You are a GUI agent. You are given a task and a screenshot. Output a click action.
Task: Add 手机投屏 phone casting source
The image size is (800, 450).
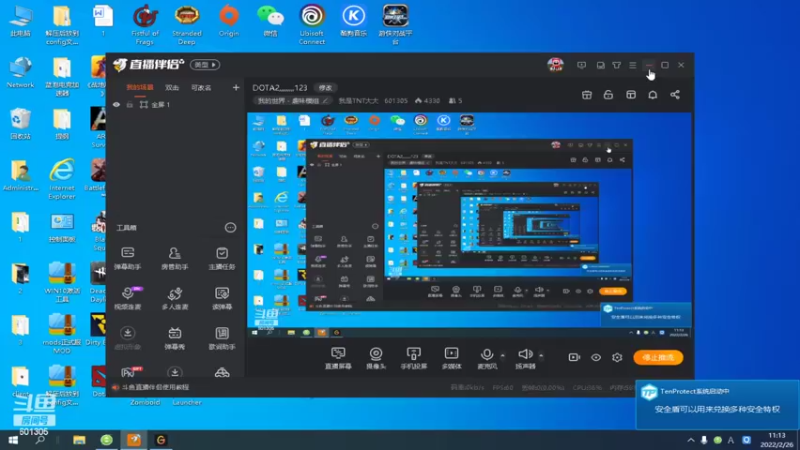tap(414, 358)
